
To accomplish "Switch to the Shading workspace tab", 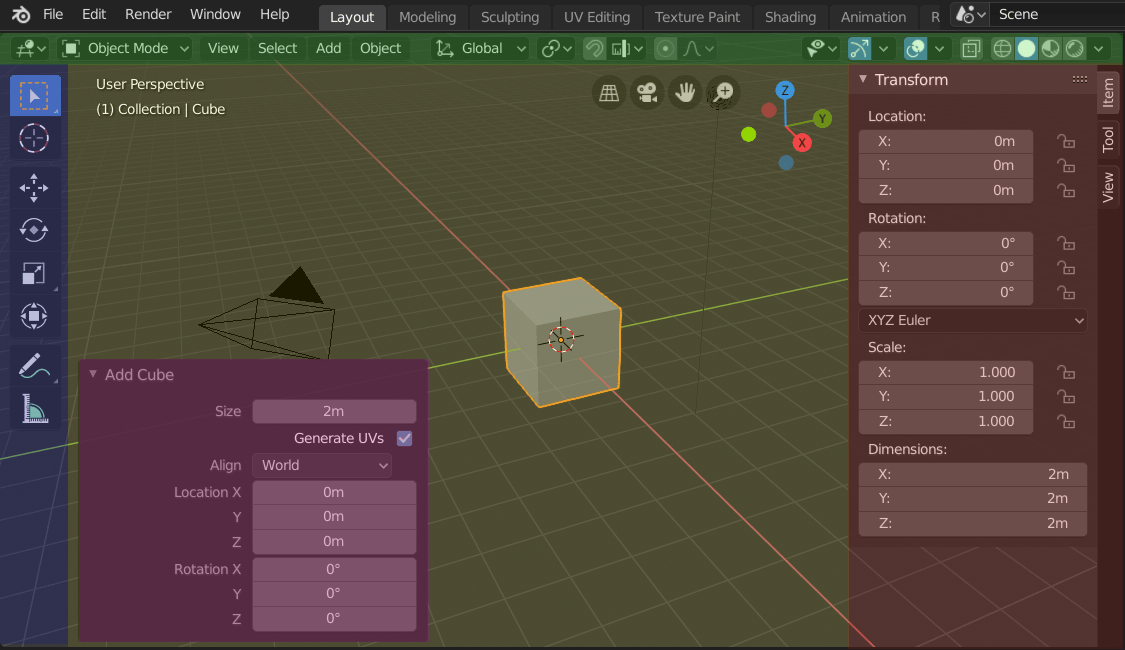I will pyautogui.click(x=790, y=16).
